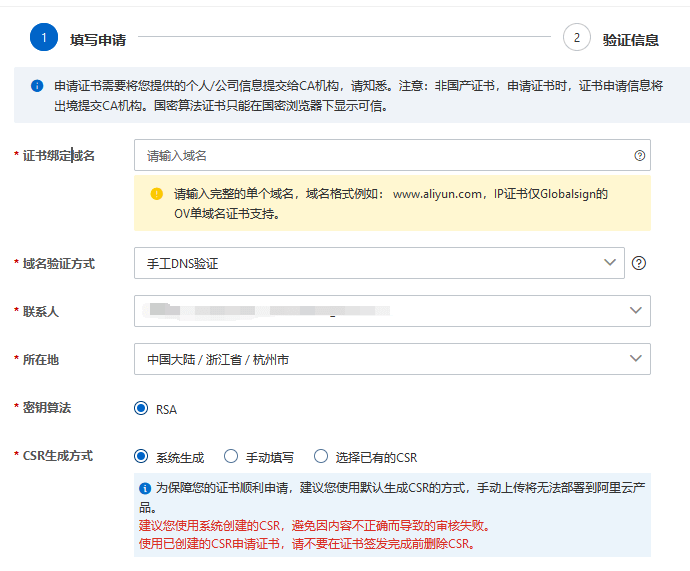
Task: Choose the 手动填写 radio option
Action: (x=231, y=457)
